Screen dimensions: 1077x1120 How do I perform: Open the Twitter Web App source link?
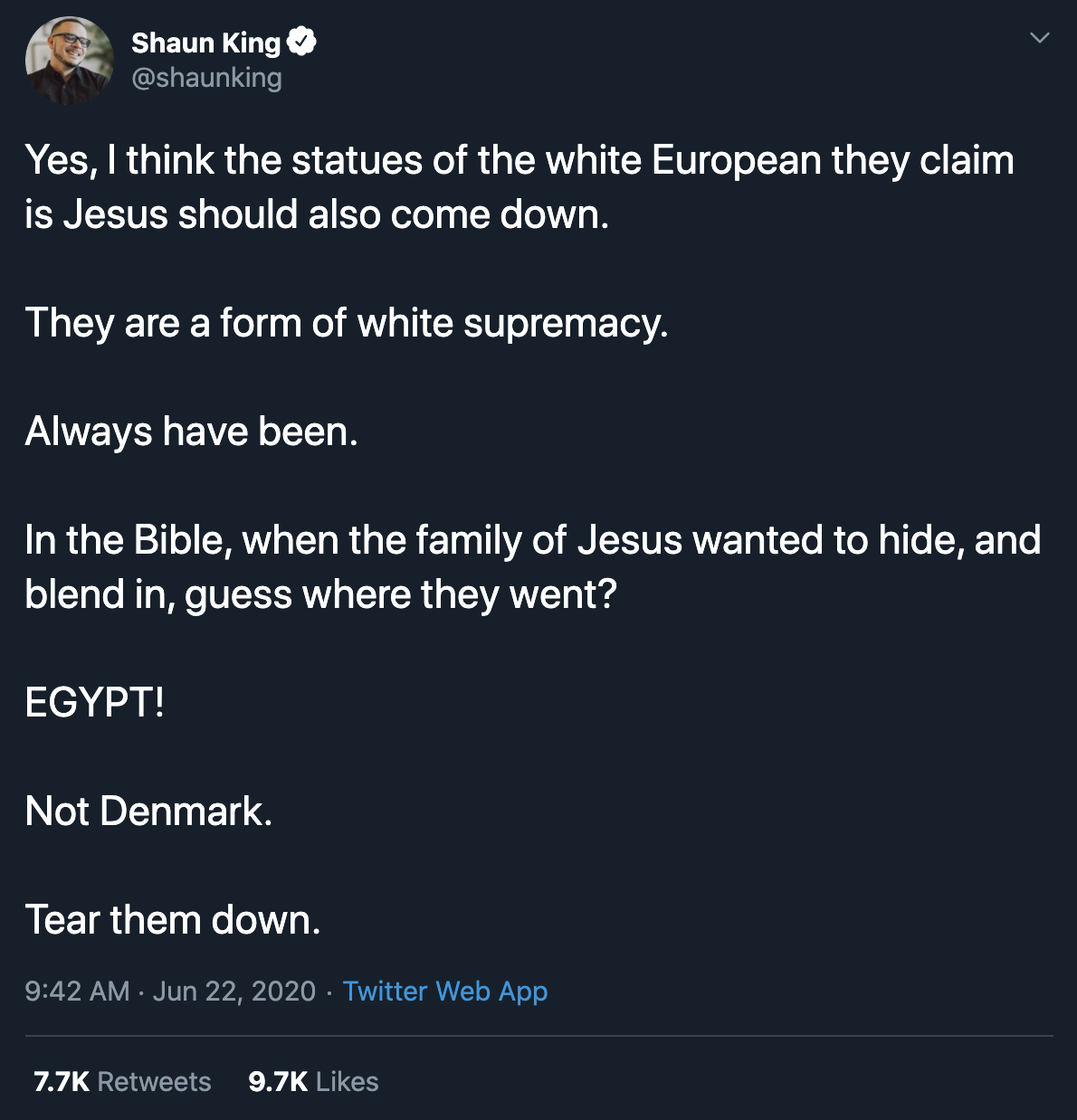pos(444,992)
